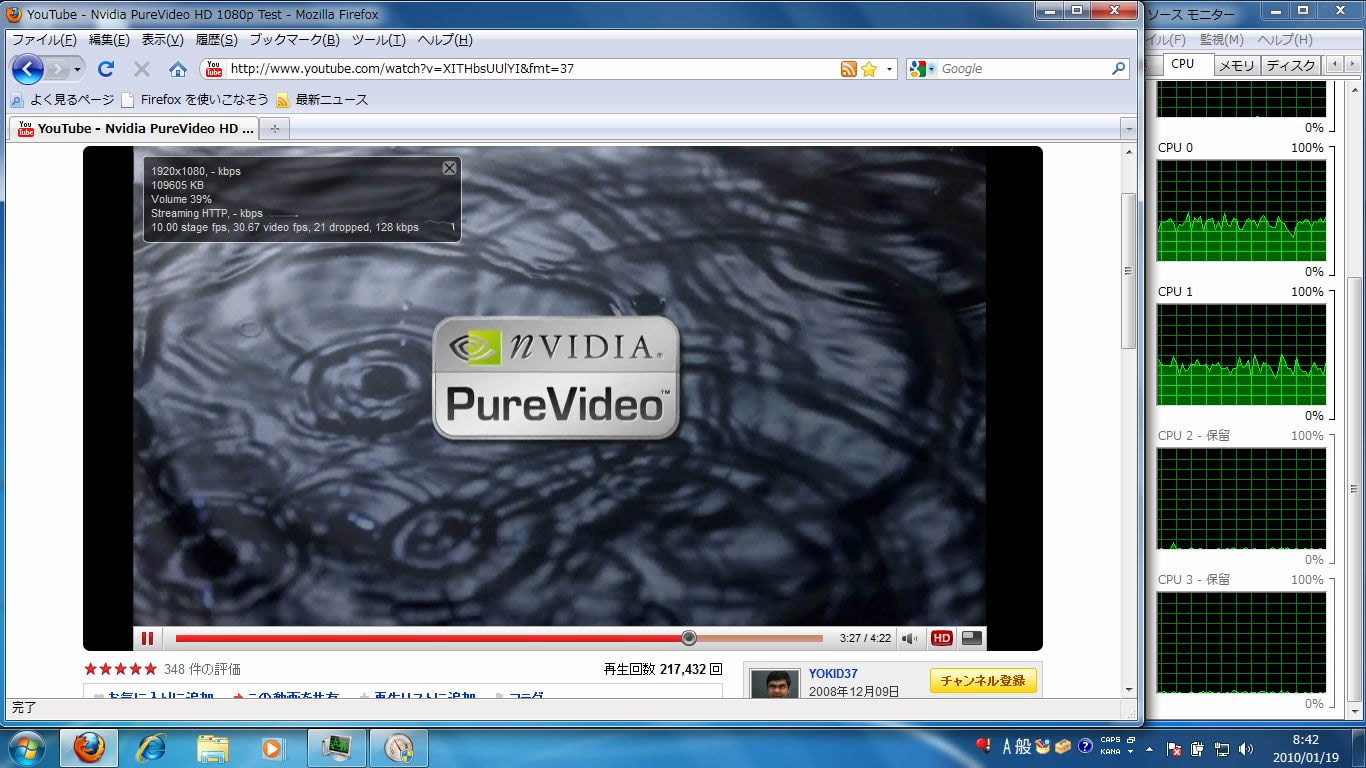This screenshot has width=1366, height=768.
Task: Open the 表示(V) menu in Firefox
Action: click(162, 40)
